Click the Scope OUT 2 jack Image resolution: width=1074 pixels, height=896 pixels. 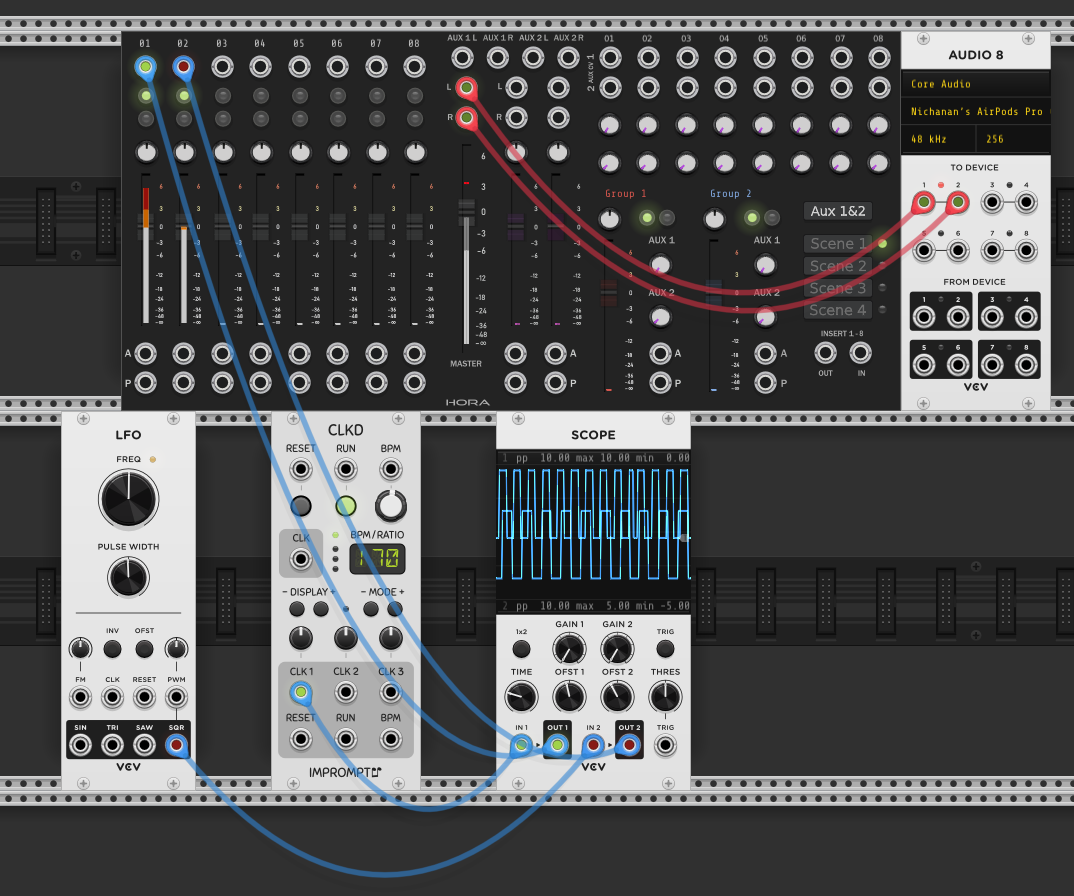(629, 745)
